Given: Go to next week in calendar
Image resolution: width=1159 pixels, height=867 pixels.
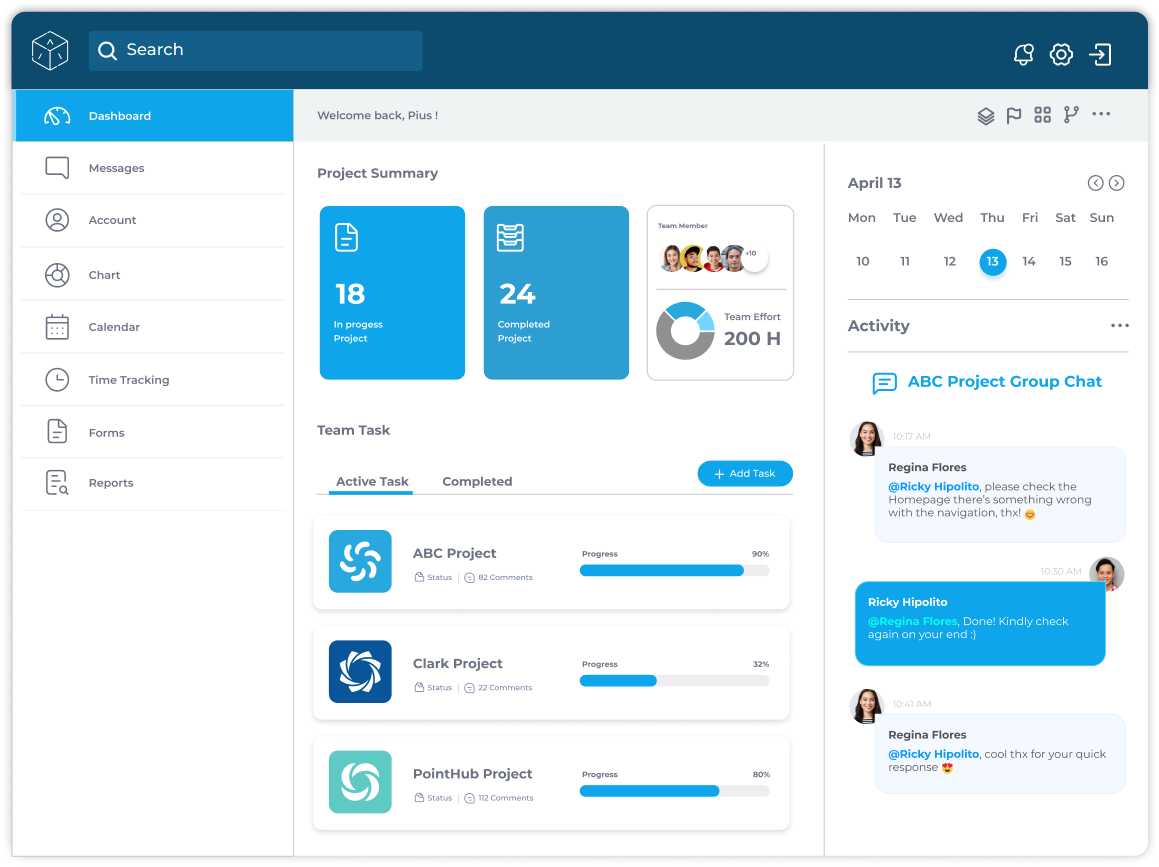Looking at the screenshot, I should pyautogui.click(x=1117, y=183).
